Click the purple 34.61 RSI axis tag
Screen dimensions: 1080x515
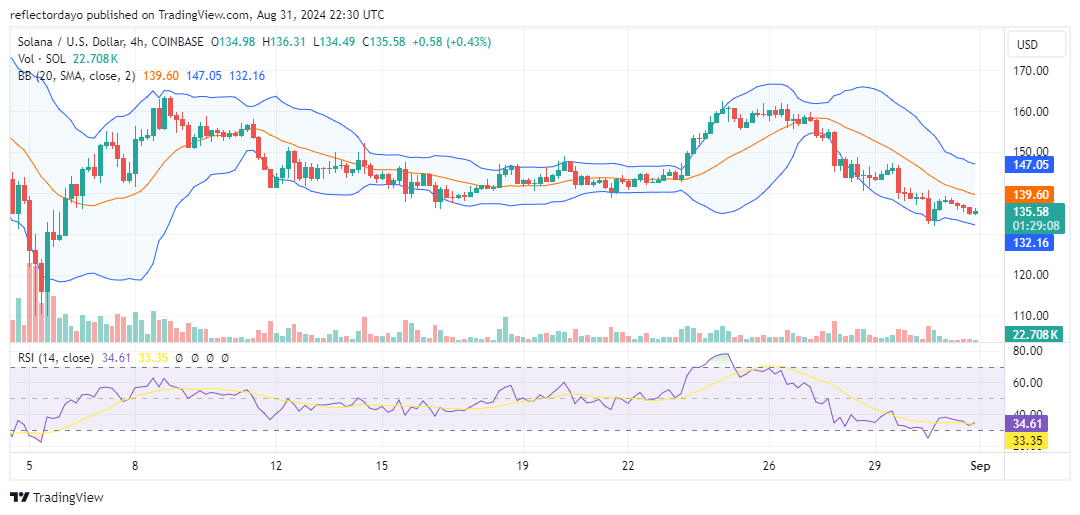(1028, 423)
